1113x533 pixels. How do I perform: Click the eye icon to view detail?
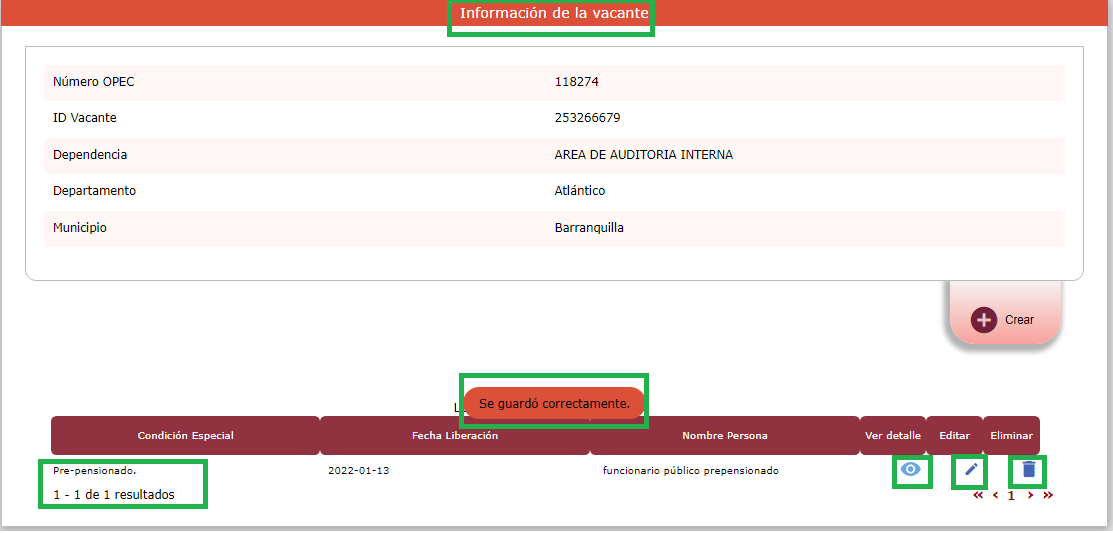[x=910, y=470]
